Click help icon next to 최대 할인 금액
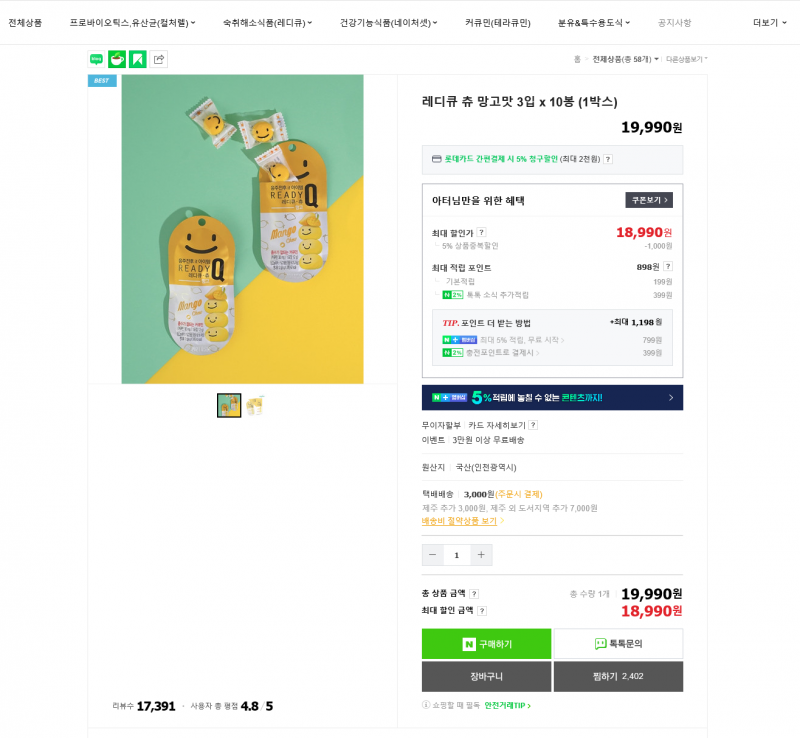Viewport: 800px width, 738px height. (x=482, y=611)
